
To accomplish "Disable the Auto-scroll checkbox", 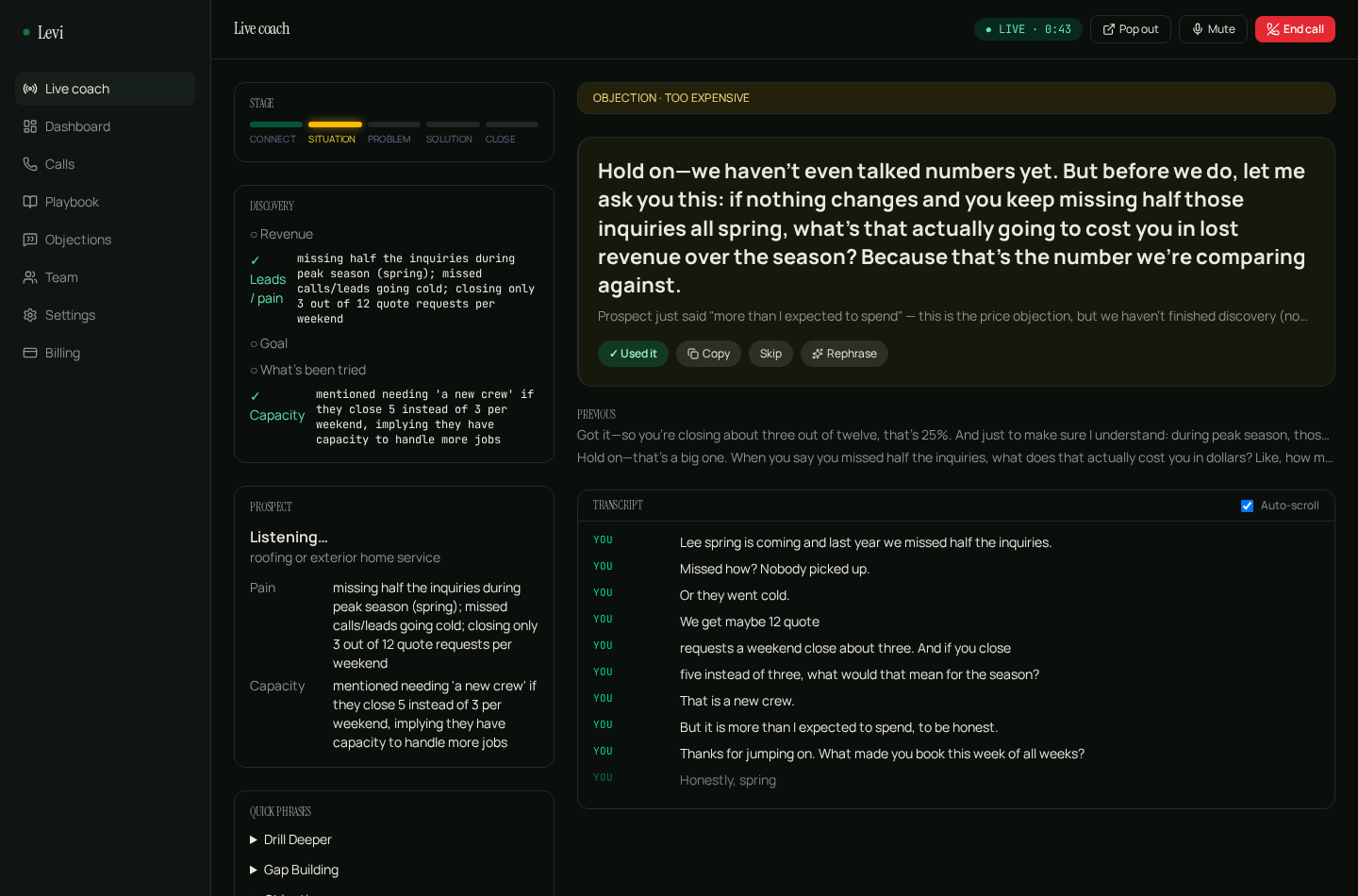I will 1247,506.
